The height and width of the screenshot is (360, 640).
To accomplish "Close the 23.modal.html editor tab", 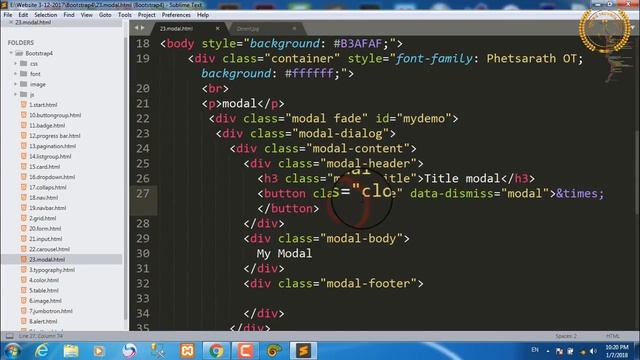I will point(218,28).
